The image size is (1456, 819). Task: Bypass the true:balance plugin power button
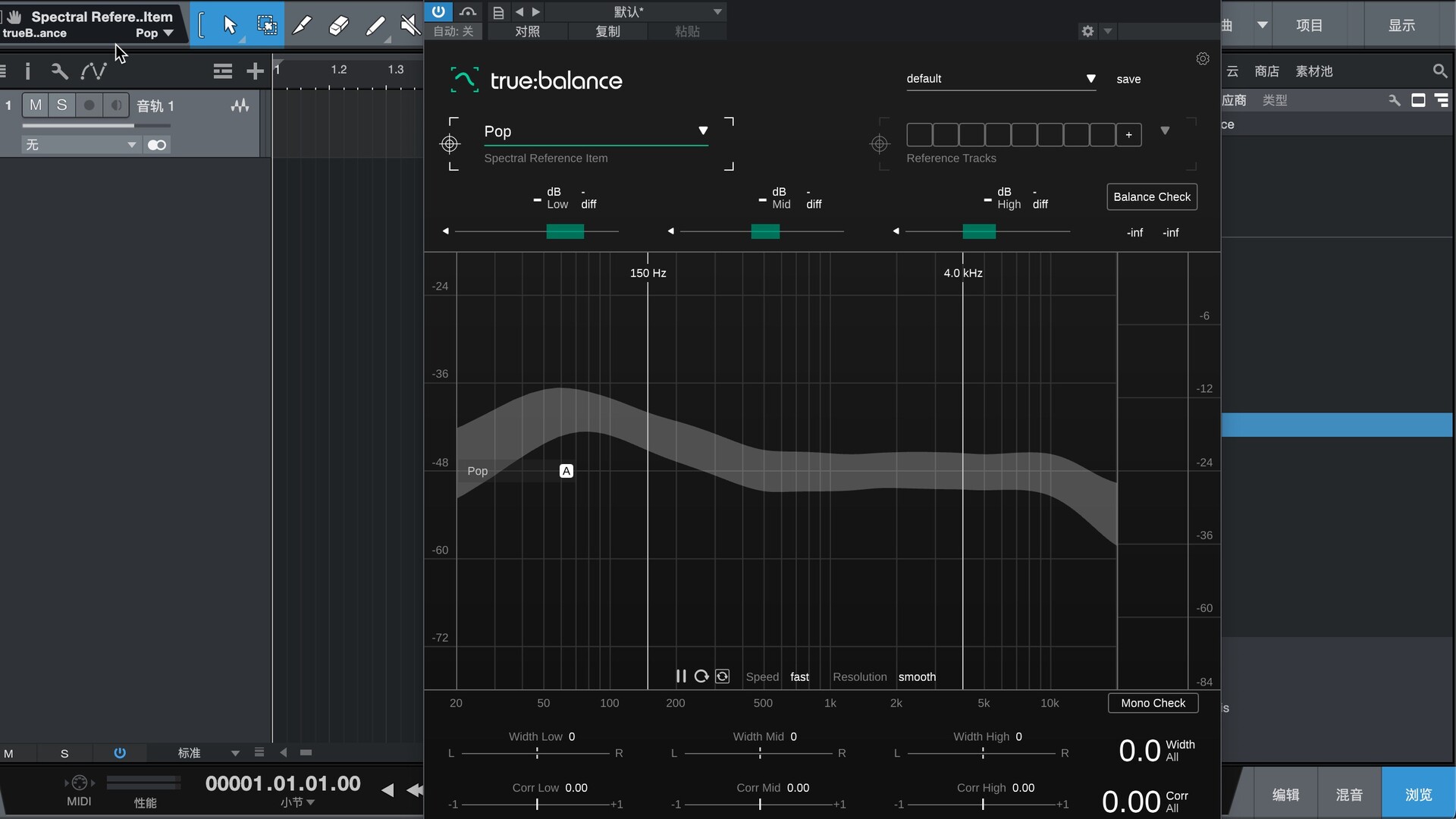click(x=438, y=11)
